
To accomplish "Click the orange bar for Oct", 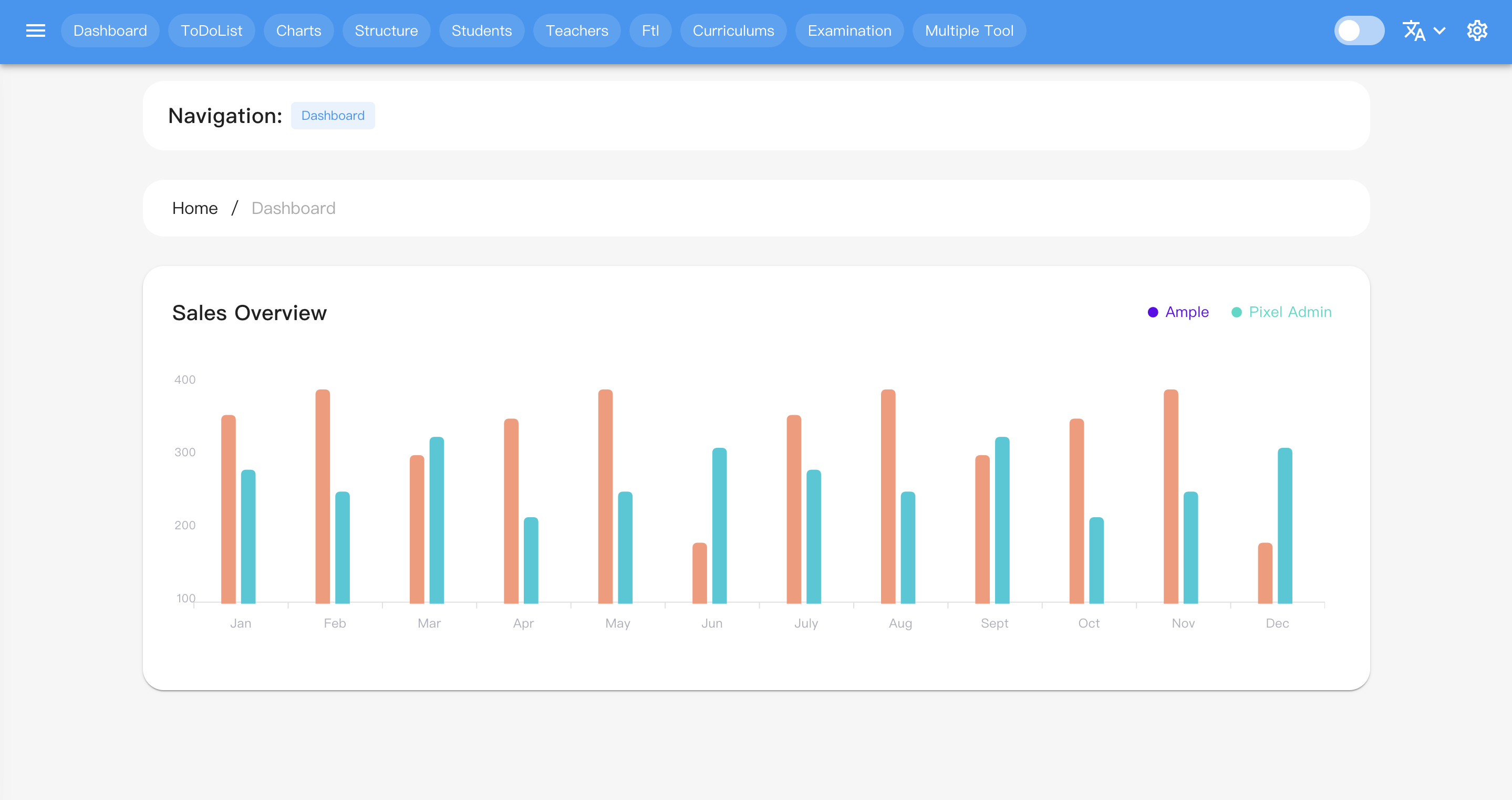I will [1076, 511].
